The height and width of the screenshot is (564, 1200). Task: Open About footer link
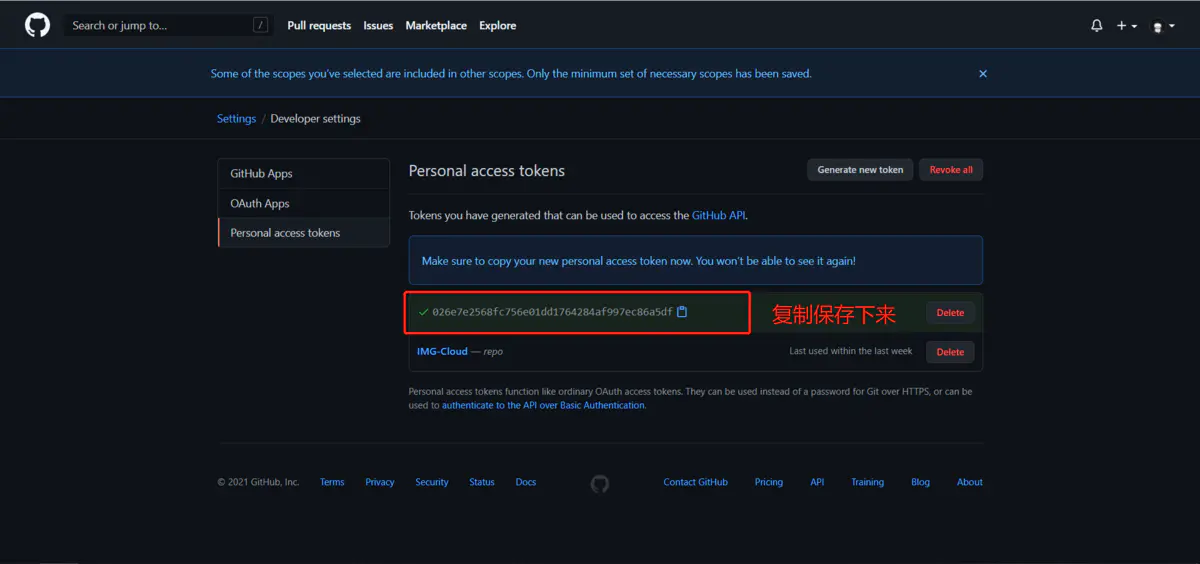[970, 482]
